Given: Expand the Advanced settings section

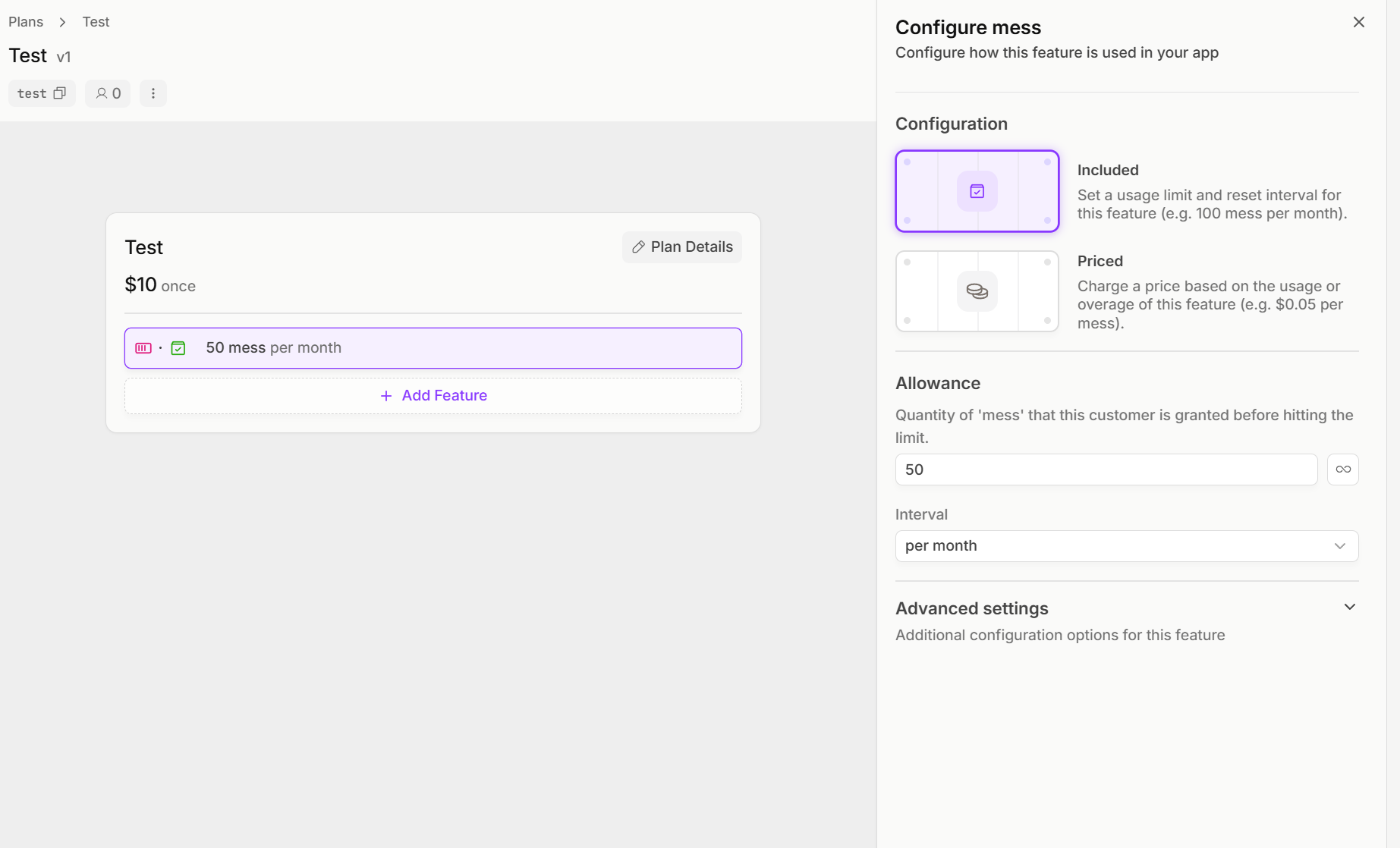Looking at the screenshot, I should coord(1349,608).
